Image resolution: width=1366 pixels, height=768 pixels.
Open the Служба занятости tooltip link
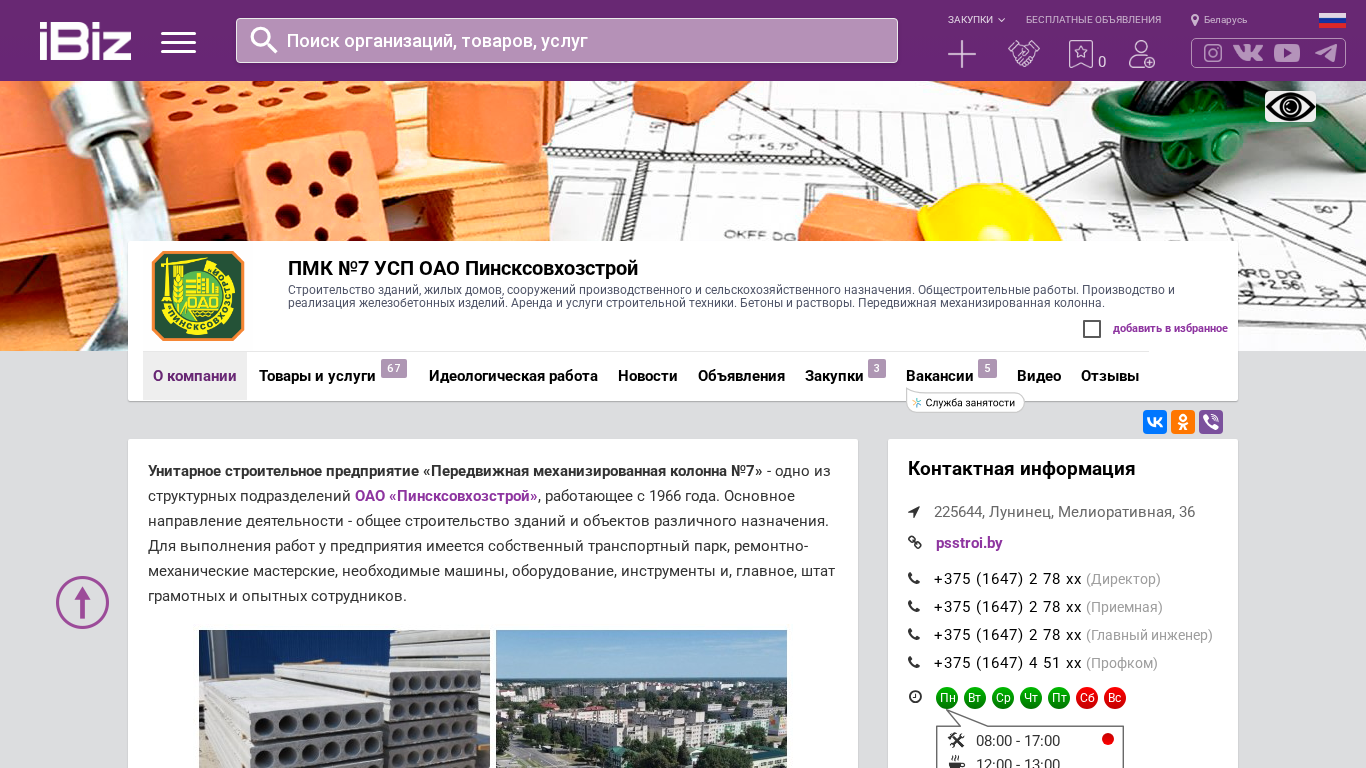[965, 402]
